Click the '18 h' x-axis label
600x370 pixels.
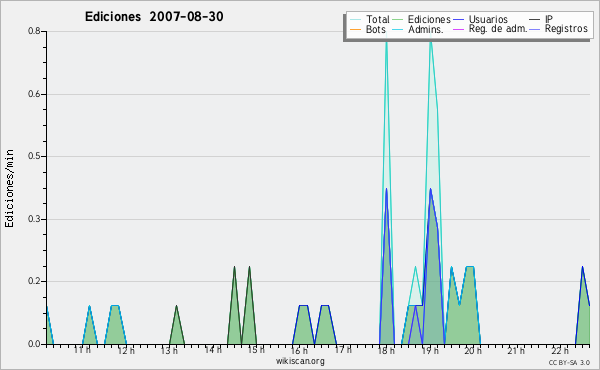click(386, 350)
